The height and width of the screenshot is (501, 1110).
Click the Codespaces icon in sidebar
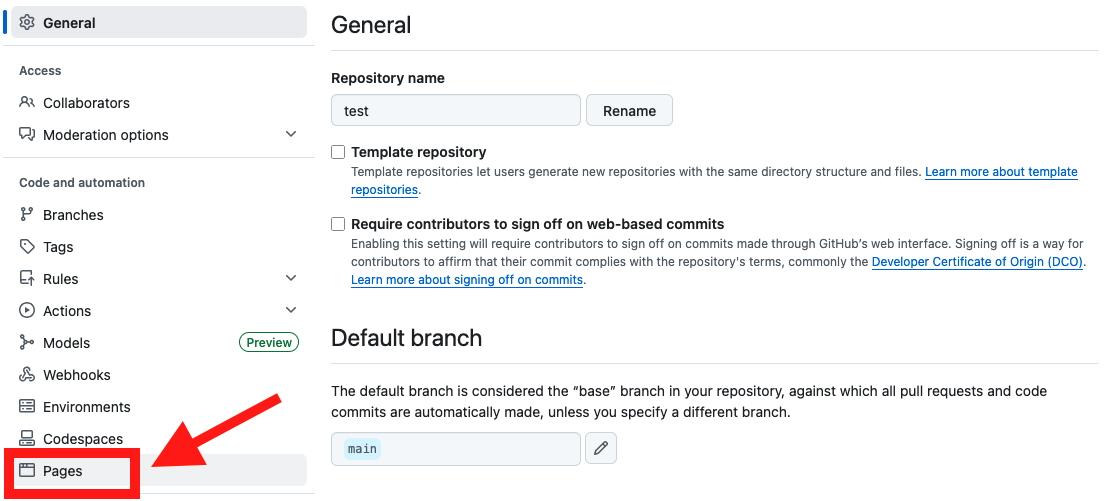[x=27, y=439]
